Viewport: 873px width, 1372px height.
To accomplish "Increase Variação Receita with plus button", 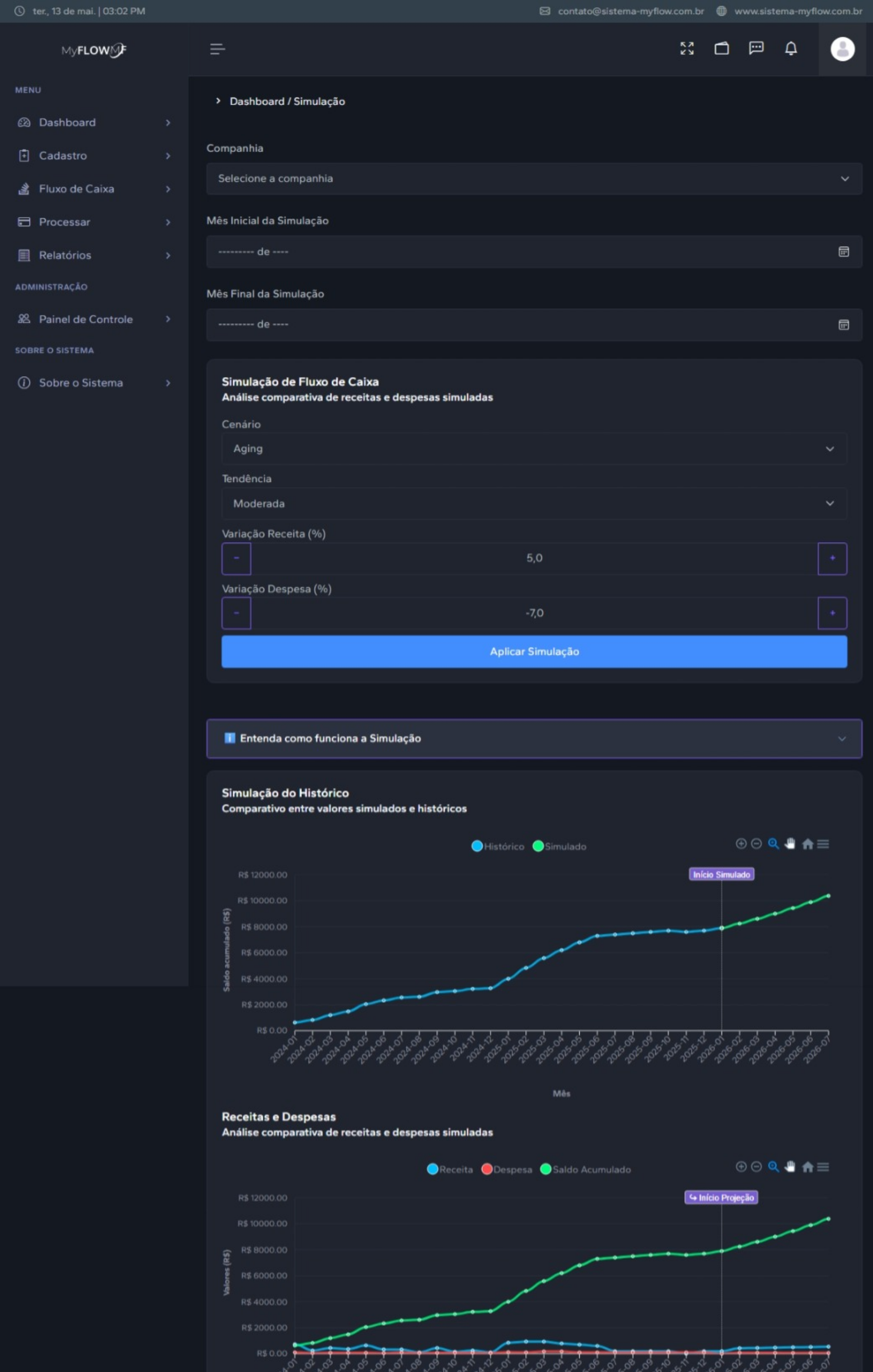I will [x=832, y=558].
